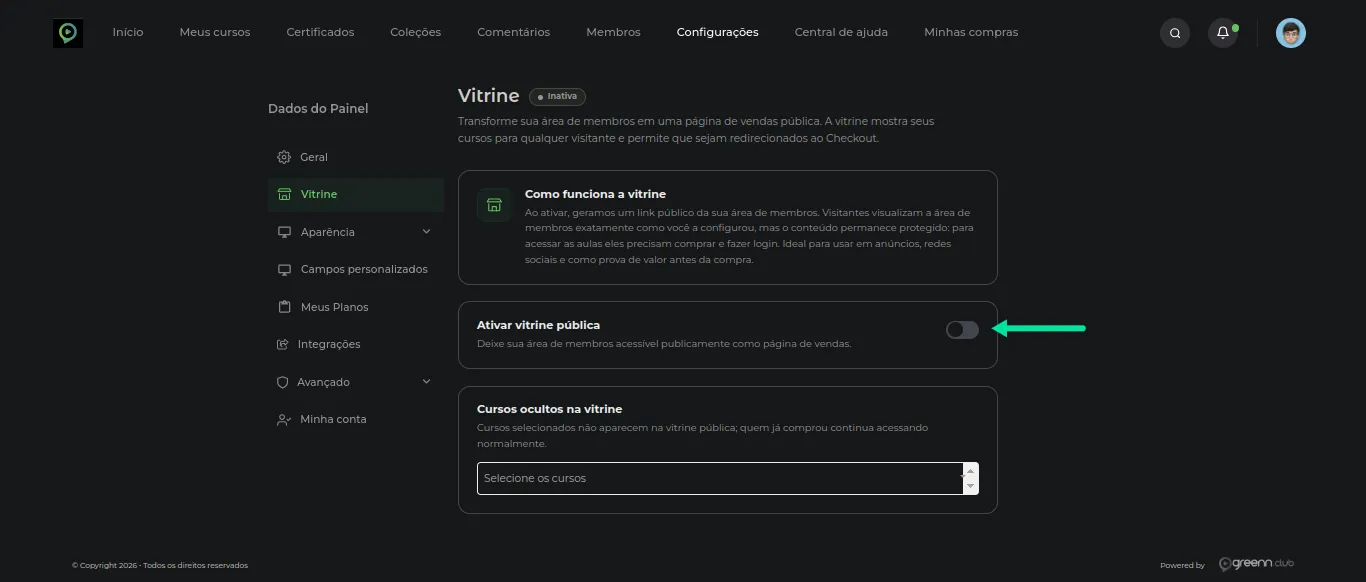
Task: Enable the Ativar vitrine pública switch
Action: (x=962, y=330)
